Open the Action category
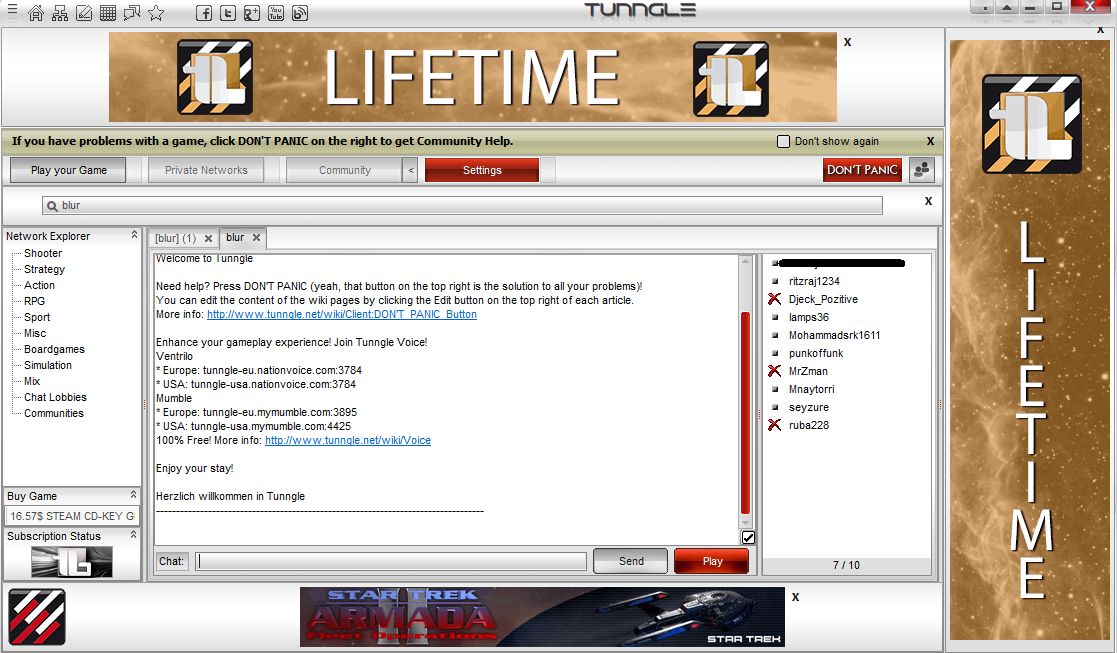 (x=39, y=286)
